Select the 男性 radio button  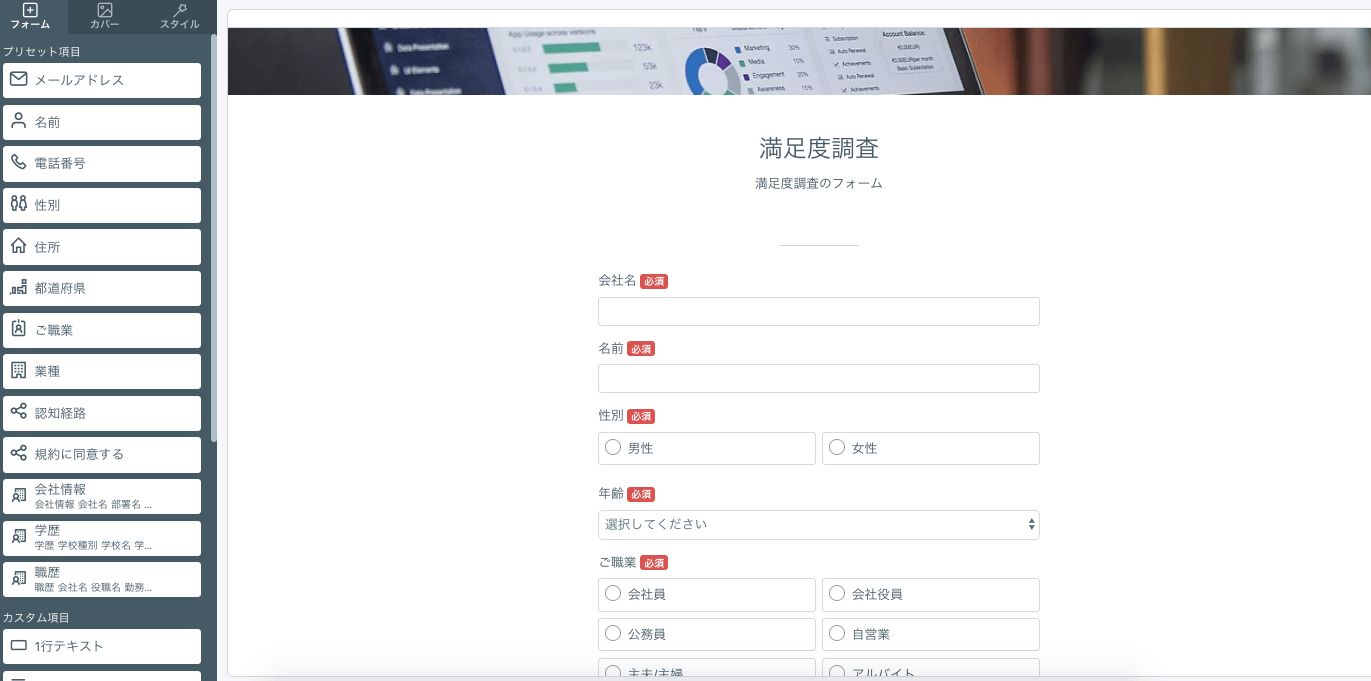[x=612, y=448]
